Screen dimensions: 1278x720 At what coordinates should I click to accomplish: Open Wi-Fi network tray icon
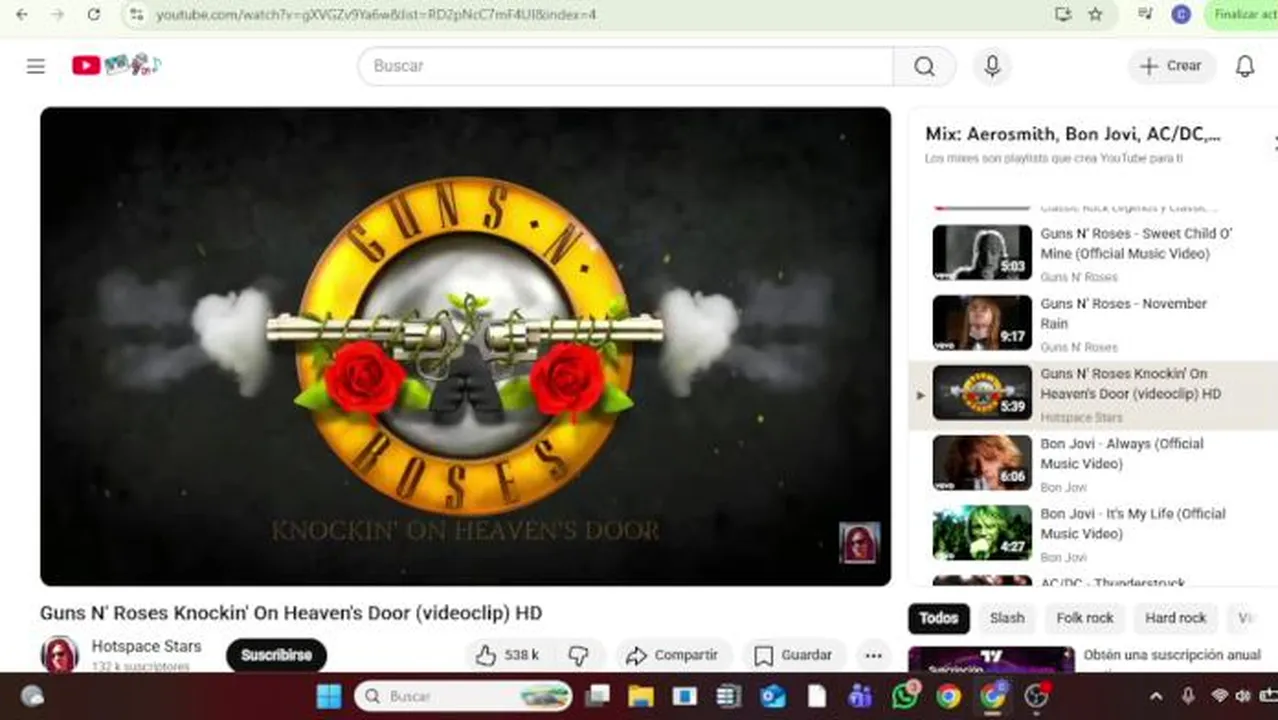pyautogui.click(x=1219, y=696)
